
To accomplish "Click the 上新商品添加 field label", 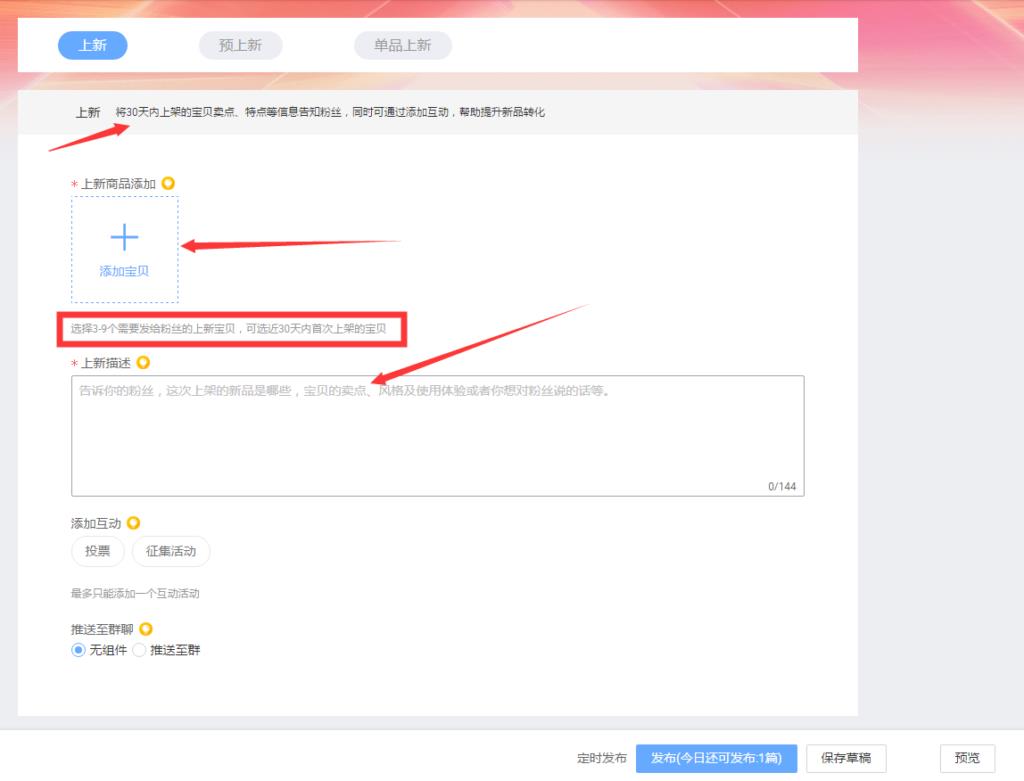I will click(x=118, y=183).
